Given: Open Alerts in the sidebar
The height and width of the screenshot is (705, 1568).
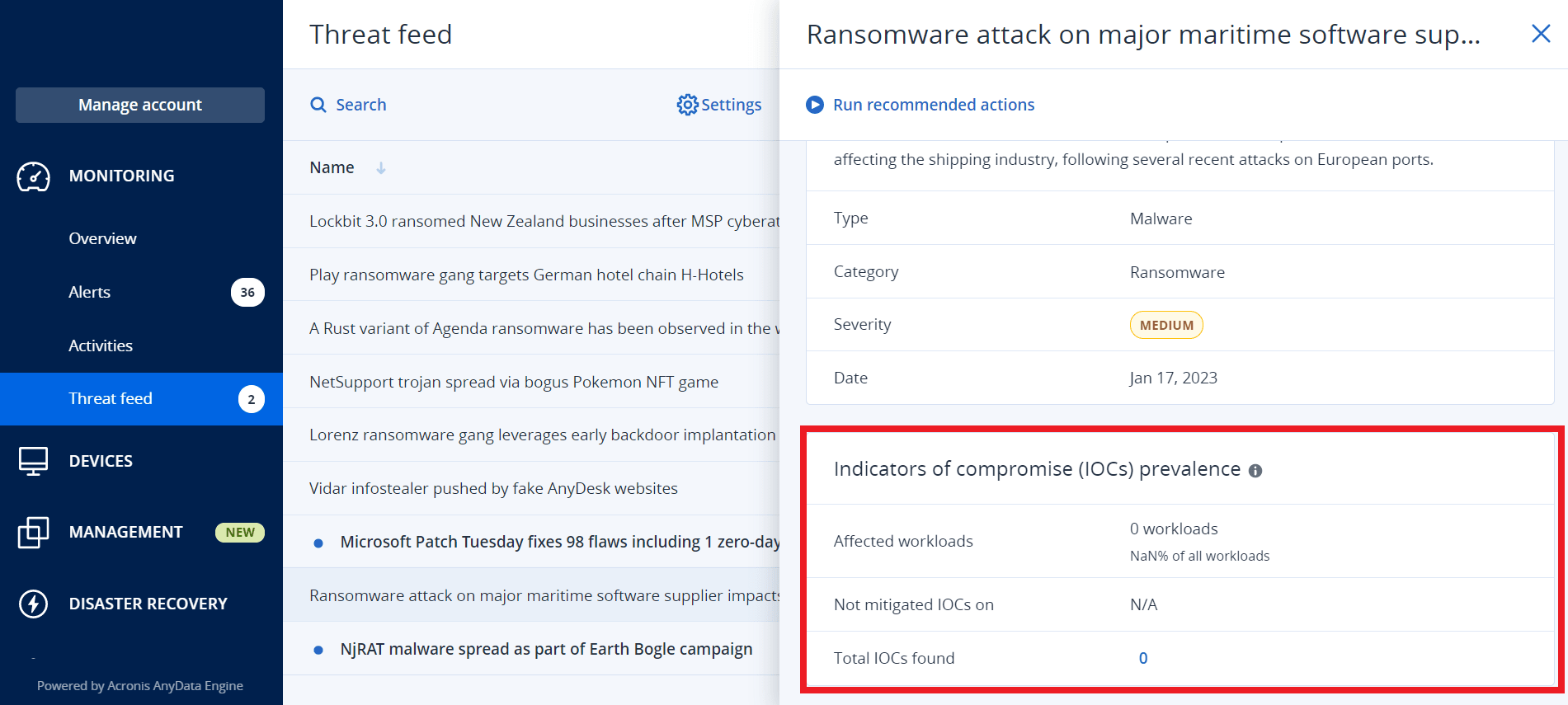Looking at the screenshot, I should (x=90, y=292).
